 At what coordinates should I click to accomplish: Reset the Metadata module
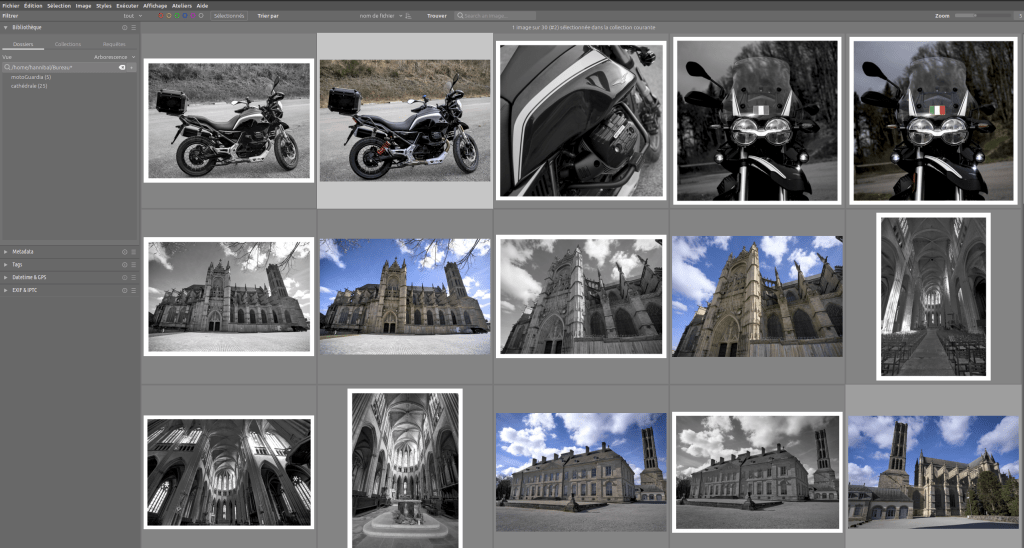pos(125,251)
